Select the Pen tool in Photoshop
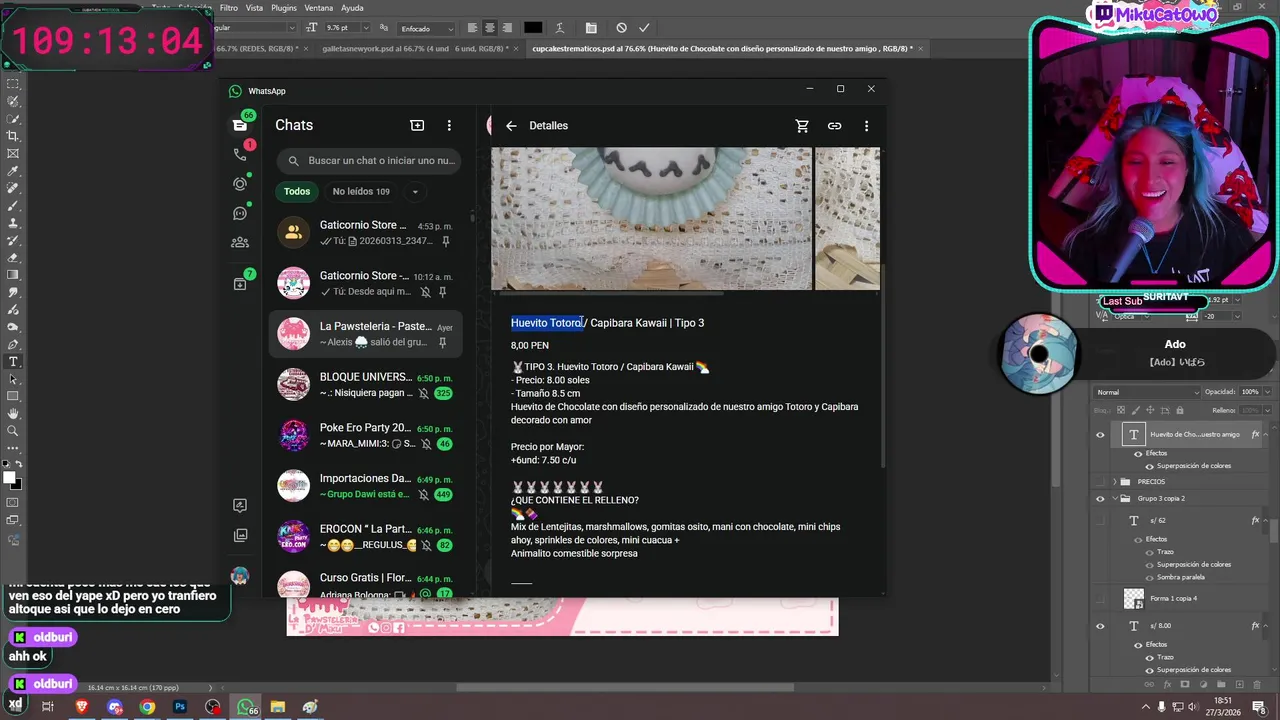This screenshot has height=720, width=1280. 13,344
